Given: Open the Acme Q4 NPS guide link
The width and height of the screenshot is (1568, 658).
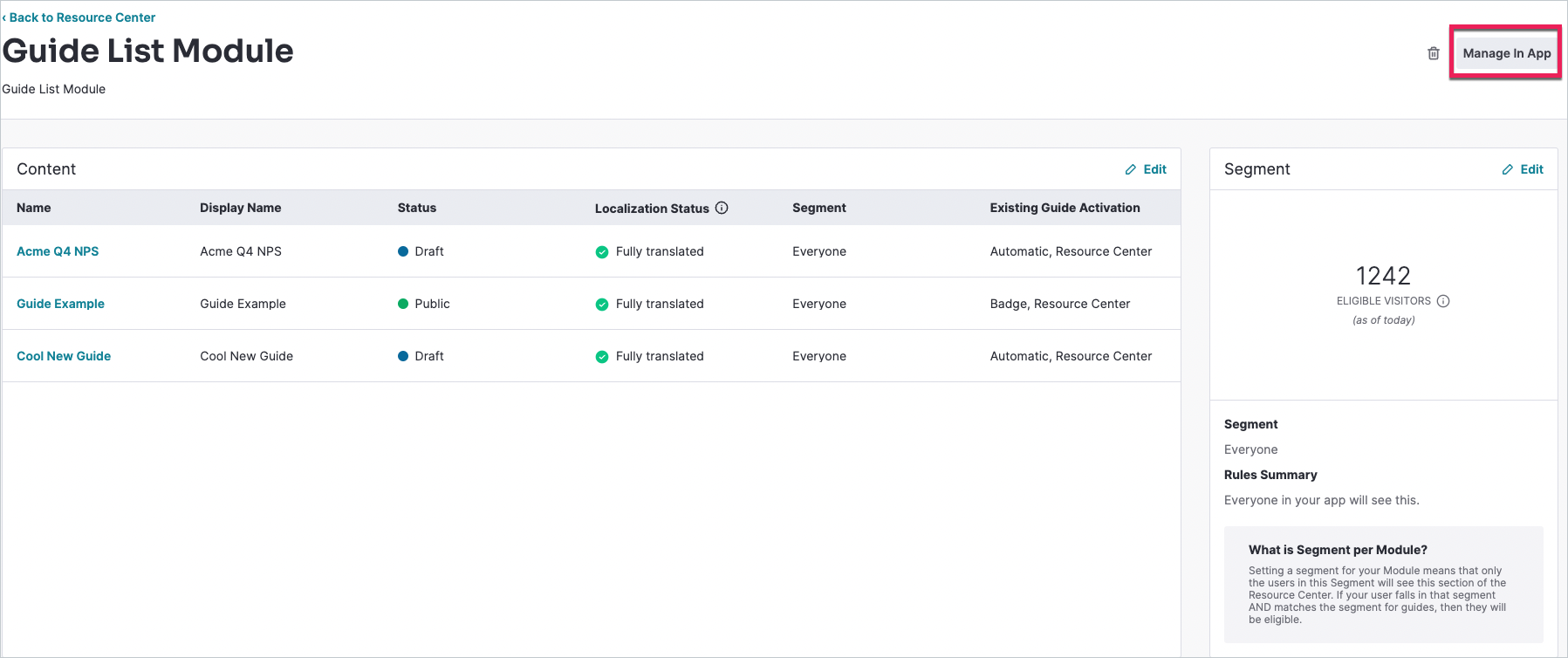Looking at the screenshot, I should point(58,251).
